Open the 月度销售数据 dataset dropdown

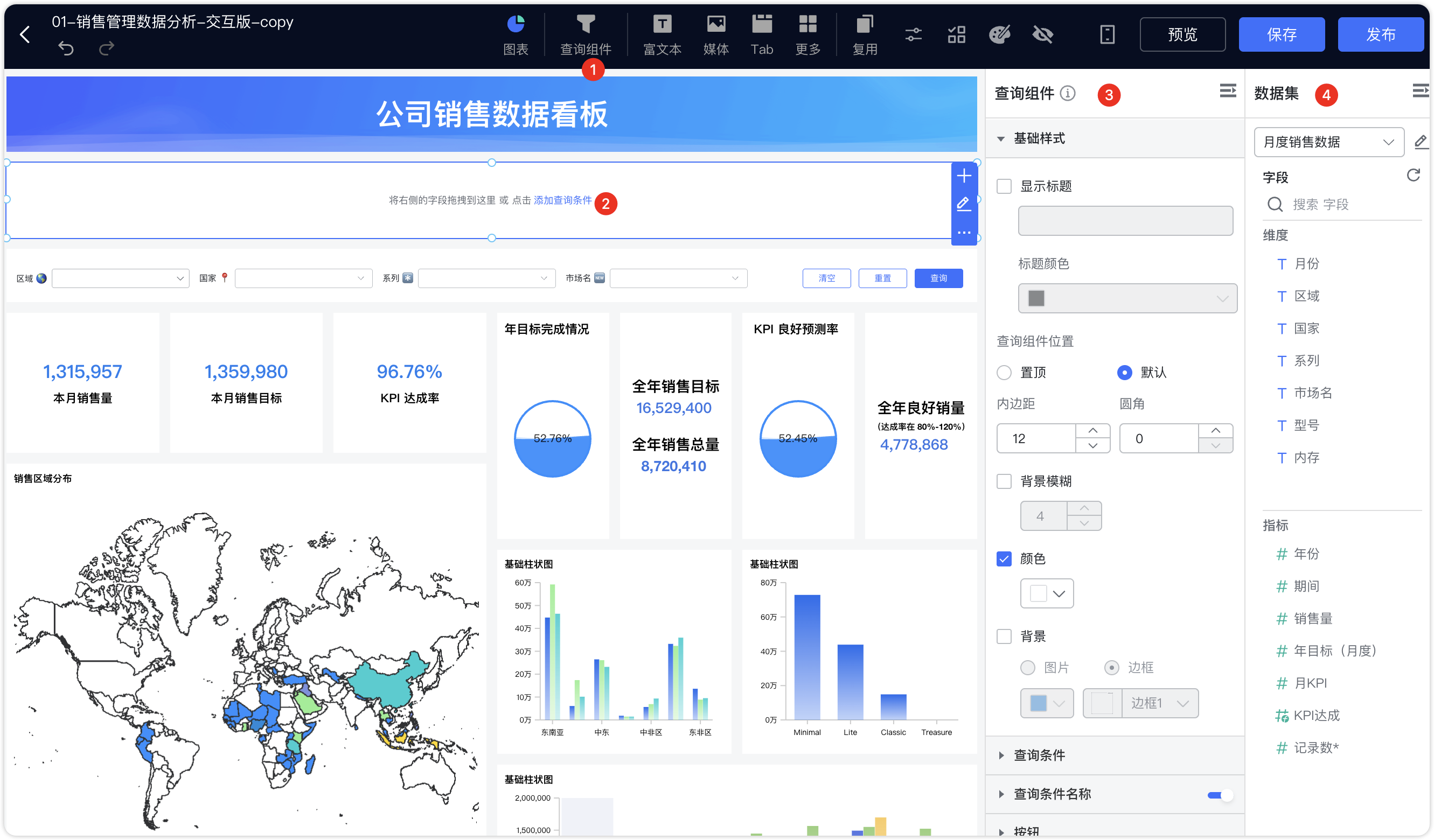tap(1329, 142)
